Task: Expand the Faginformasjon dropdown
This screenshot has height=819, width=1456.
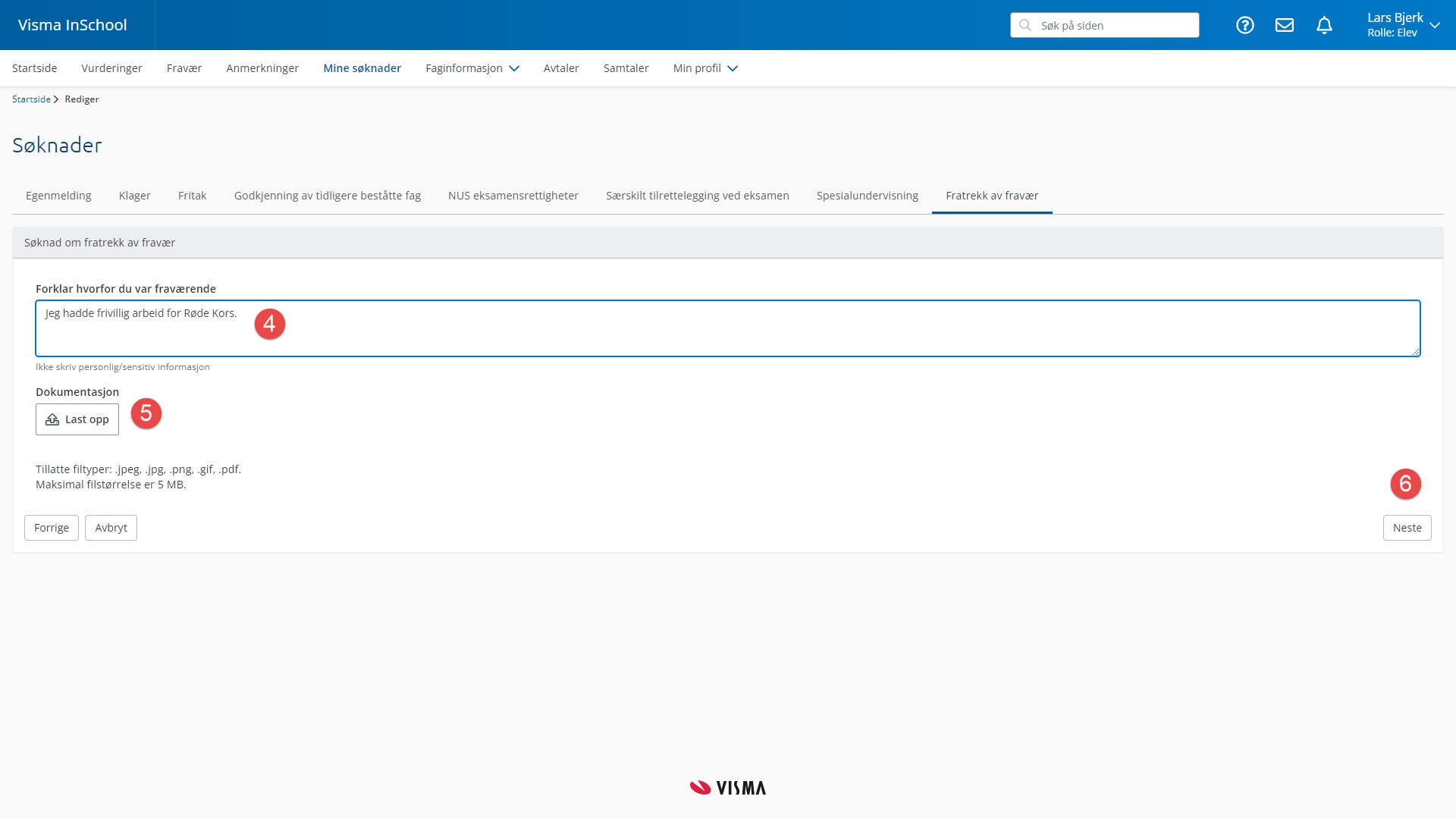Action: pyautogui.click(x=472, y=68)
